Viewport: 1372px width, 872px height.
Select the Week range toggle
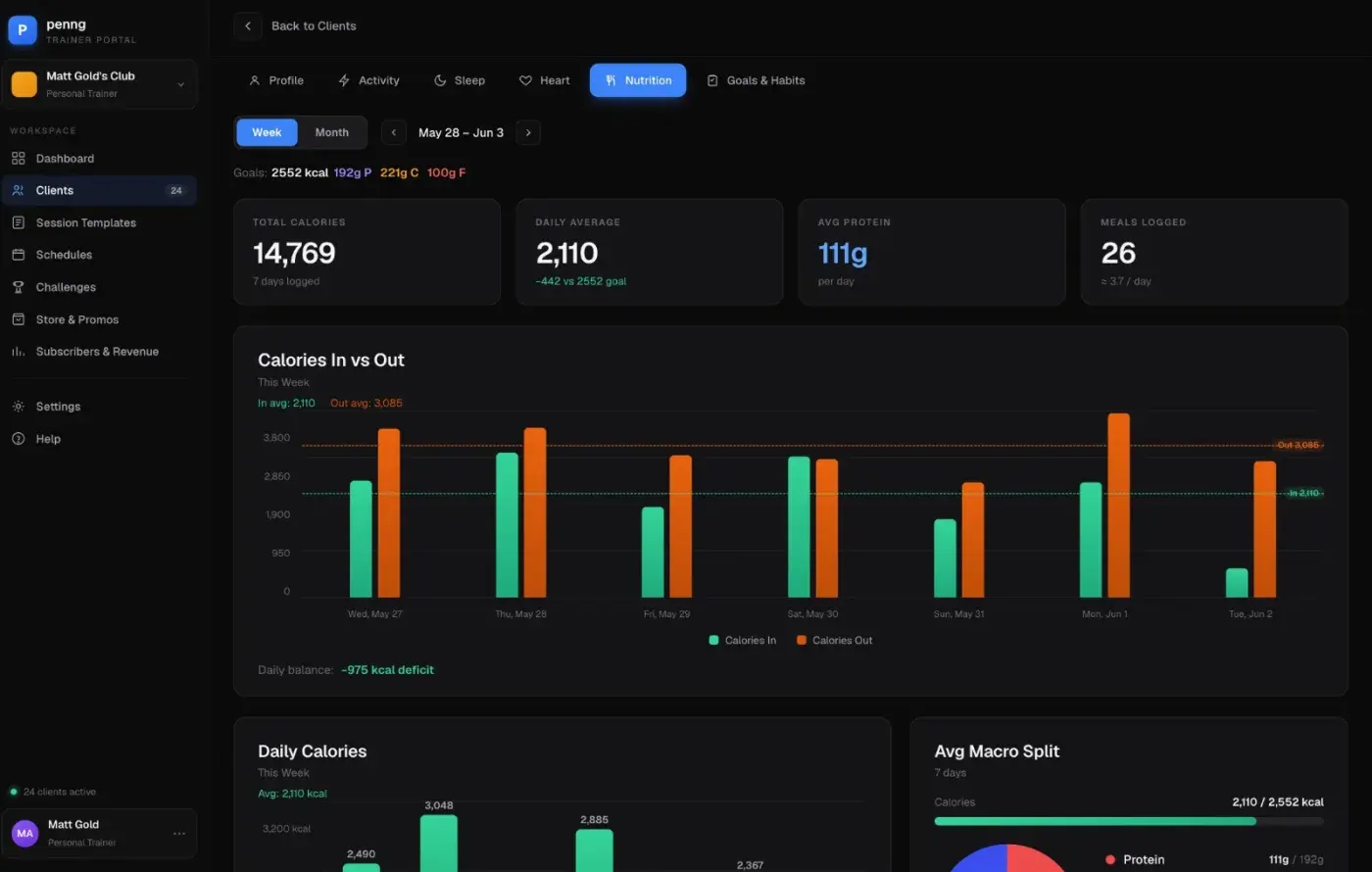coord(267,132)
